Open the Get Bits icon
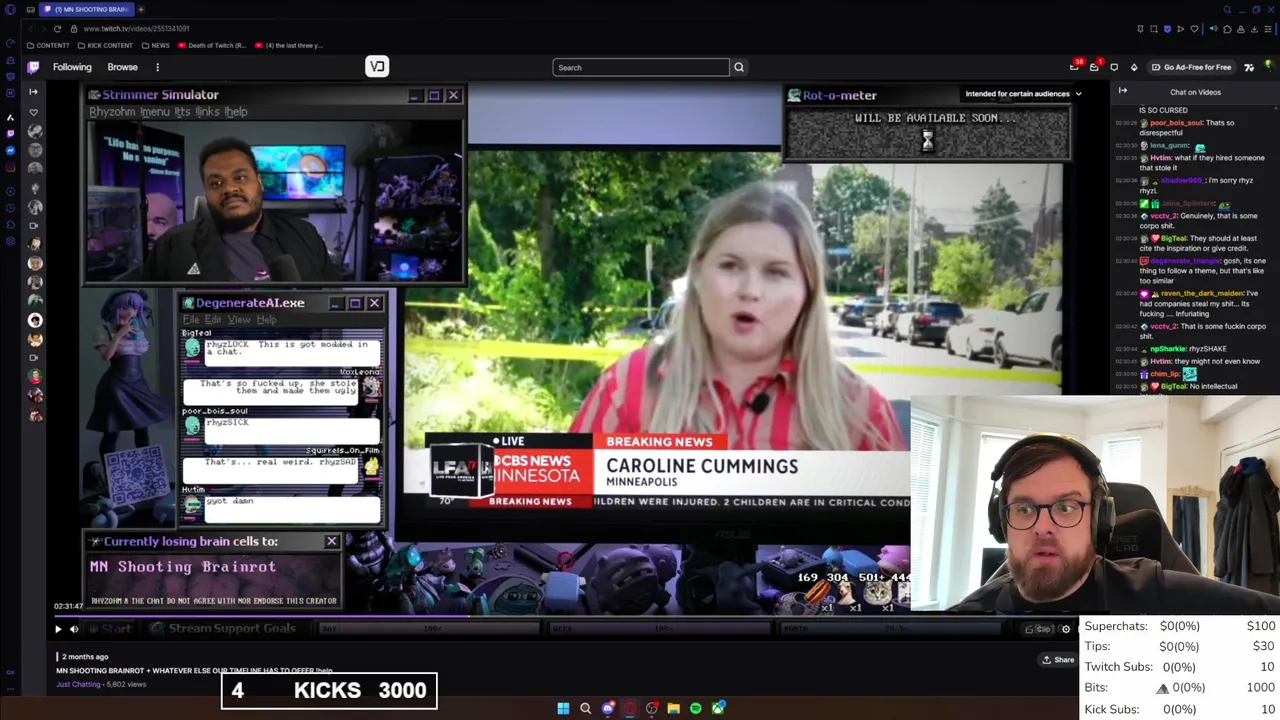The height and width of the screenshot is (720, 1280). [1134, 67]
